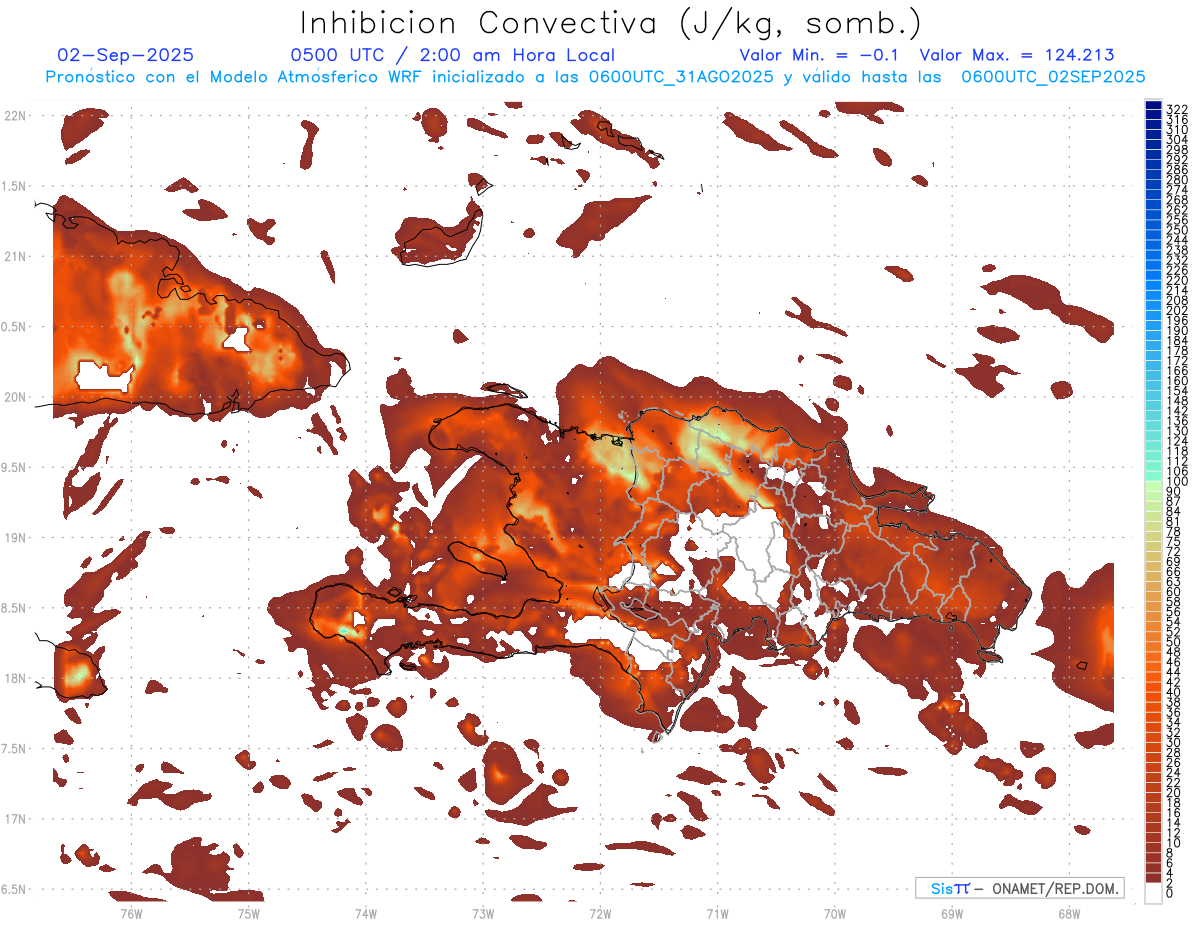The width and height of the screenshot is (1200, 927).
Task: Click the '68W' longitude label
Action: 1069,913
